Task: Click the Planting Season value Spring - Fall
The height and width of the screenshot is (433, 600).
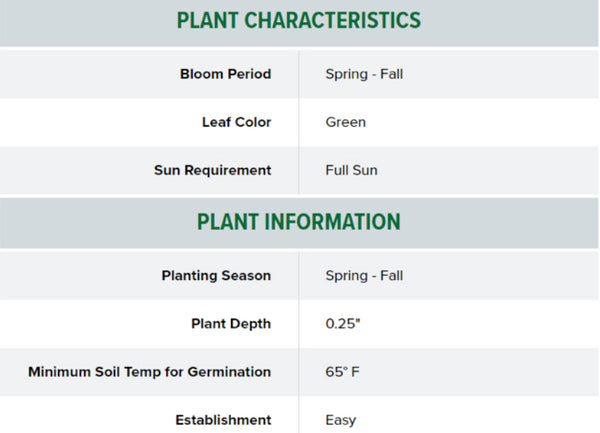Action: pyautogui.click(x=364, y=275)
